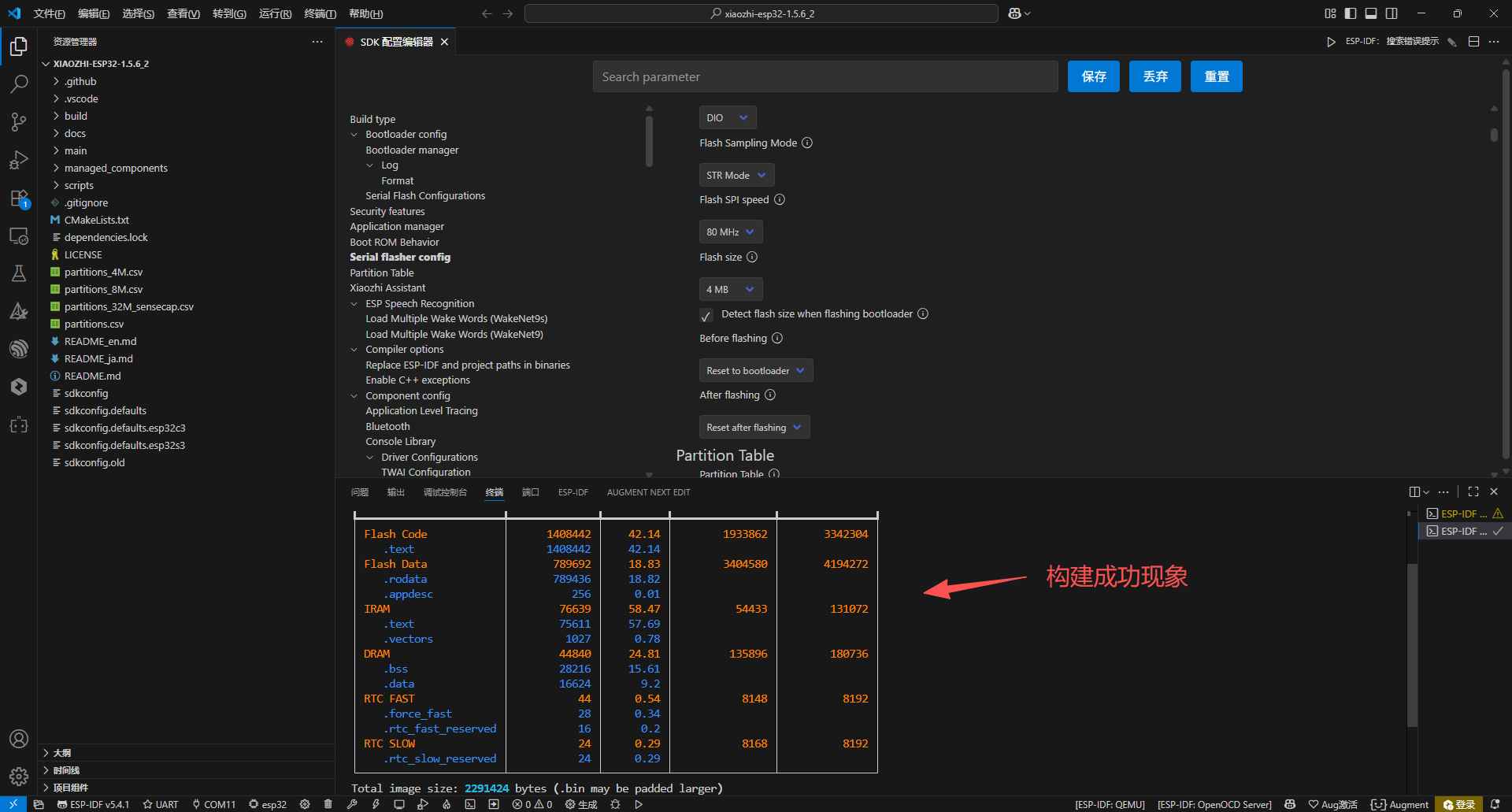Click esp32 target in status bar
This screenshot has height=812, width=1512.
tap(268, 804)
